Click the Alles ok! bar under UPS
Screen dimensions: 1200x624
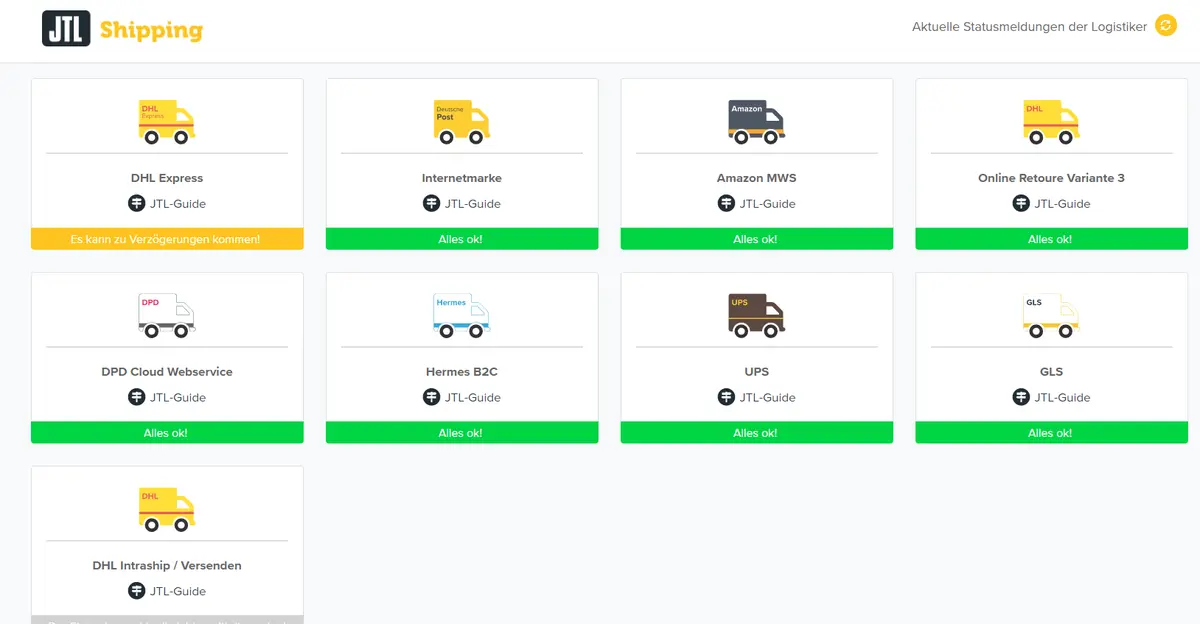[757, 433]
